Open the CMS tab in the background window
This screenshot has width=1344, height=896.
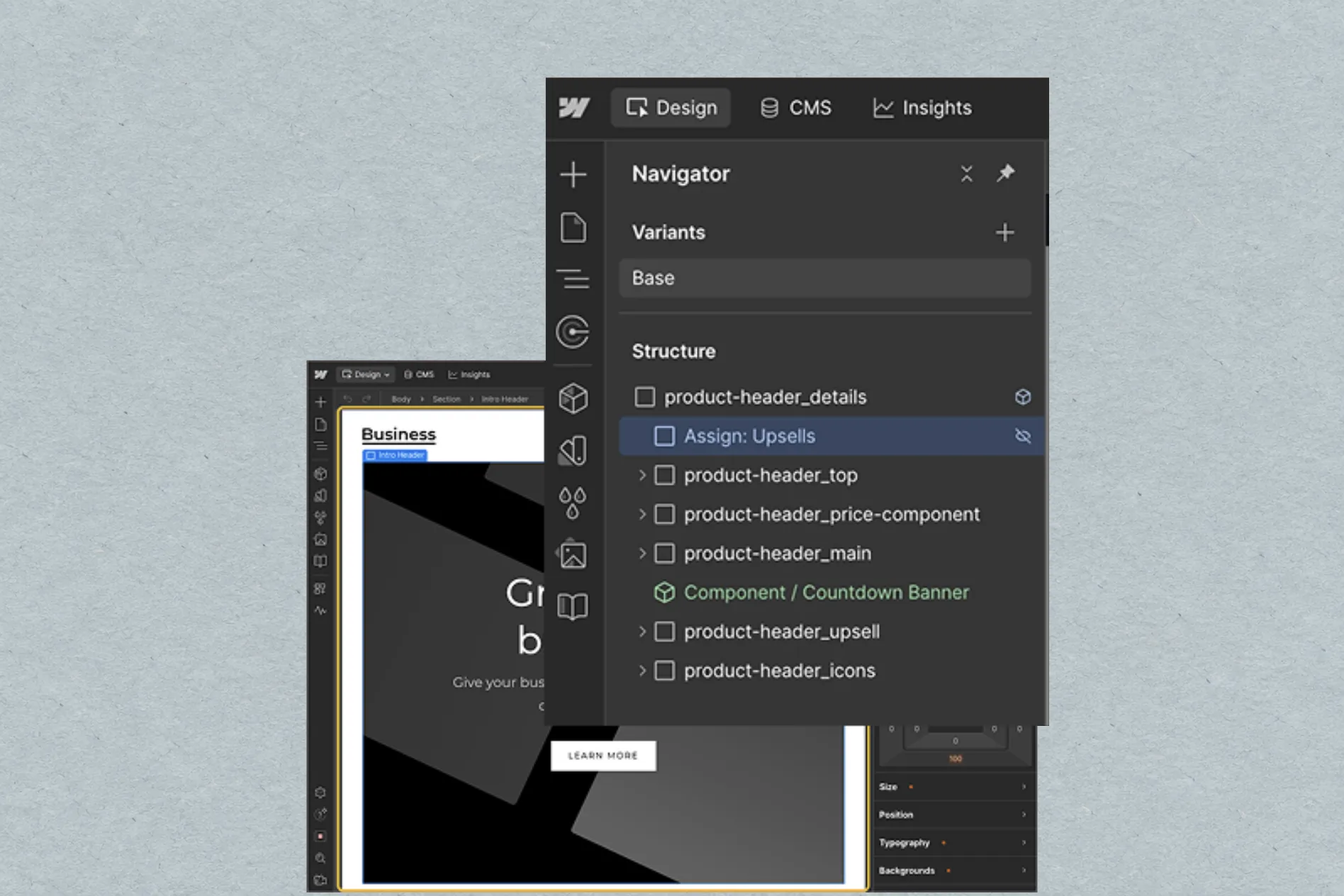pyautogui.click(x=419, y=374)
